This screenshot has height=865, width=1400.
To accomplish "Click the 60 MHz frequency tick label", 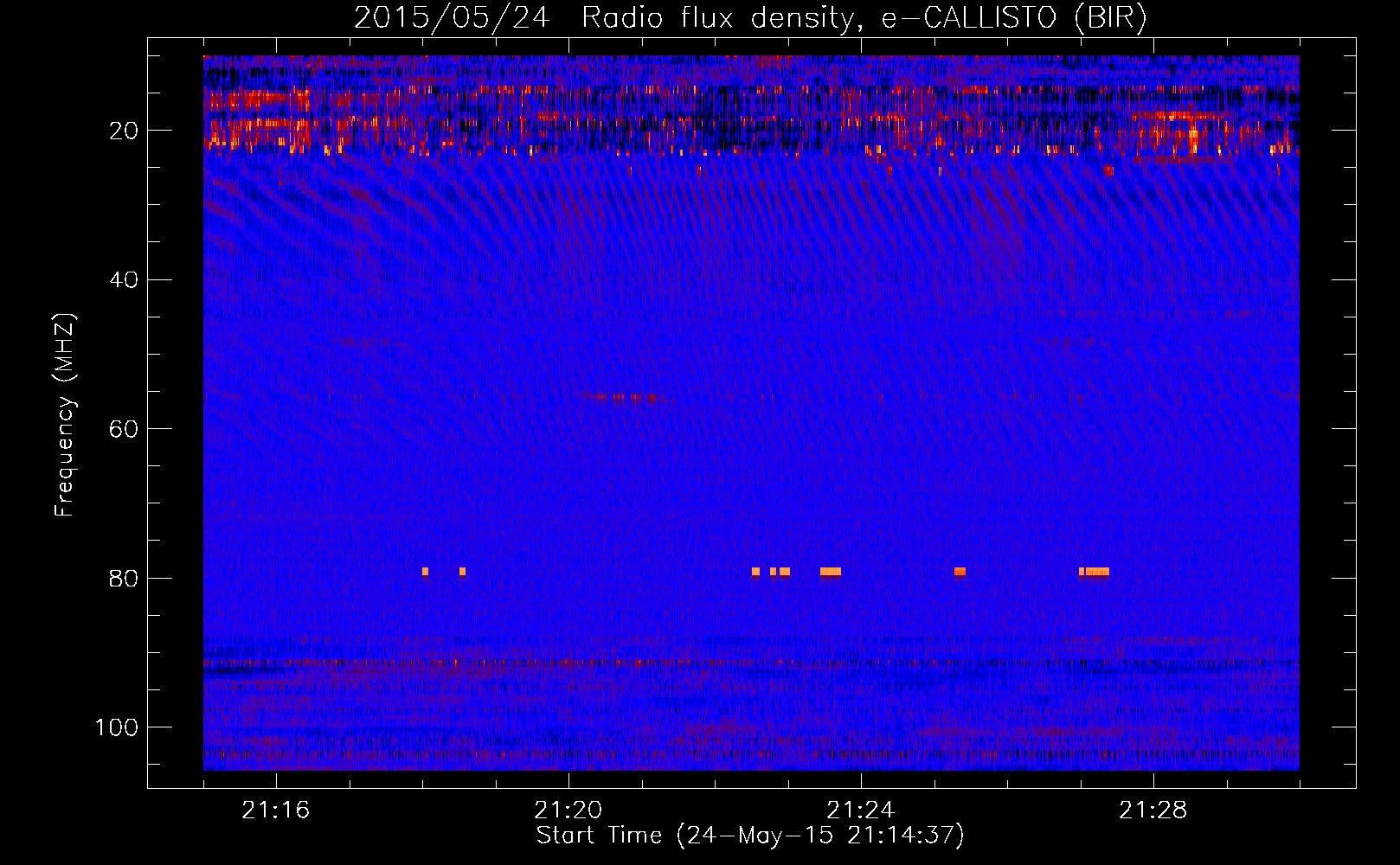I will click(x=124, y=430).
